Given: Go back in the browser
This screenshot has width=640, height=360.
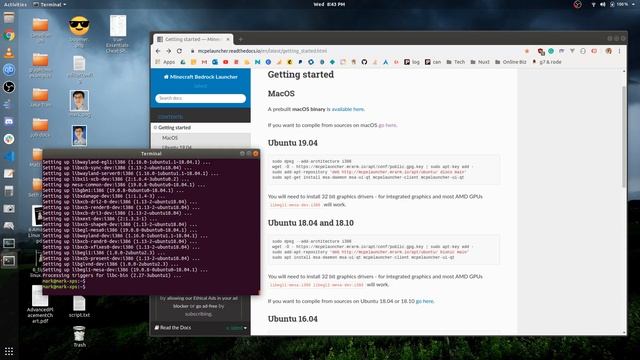Looking at the screenshot, I should [158, 51].
